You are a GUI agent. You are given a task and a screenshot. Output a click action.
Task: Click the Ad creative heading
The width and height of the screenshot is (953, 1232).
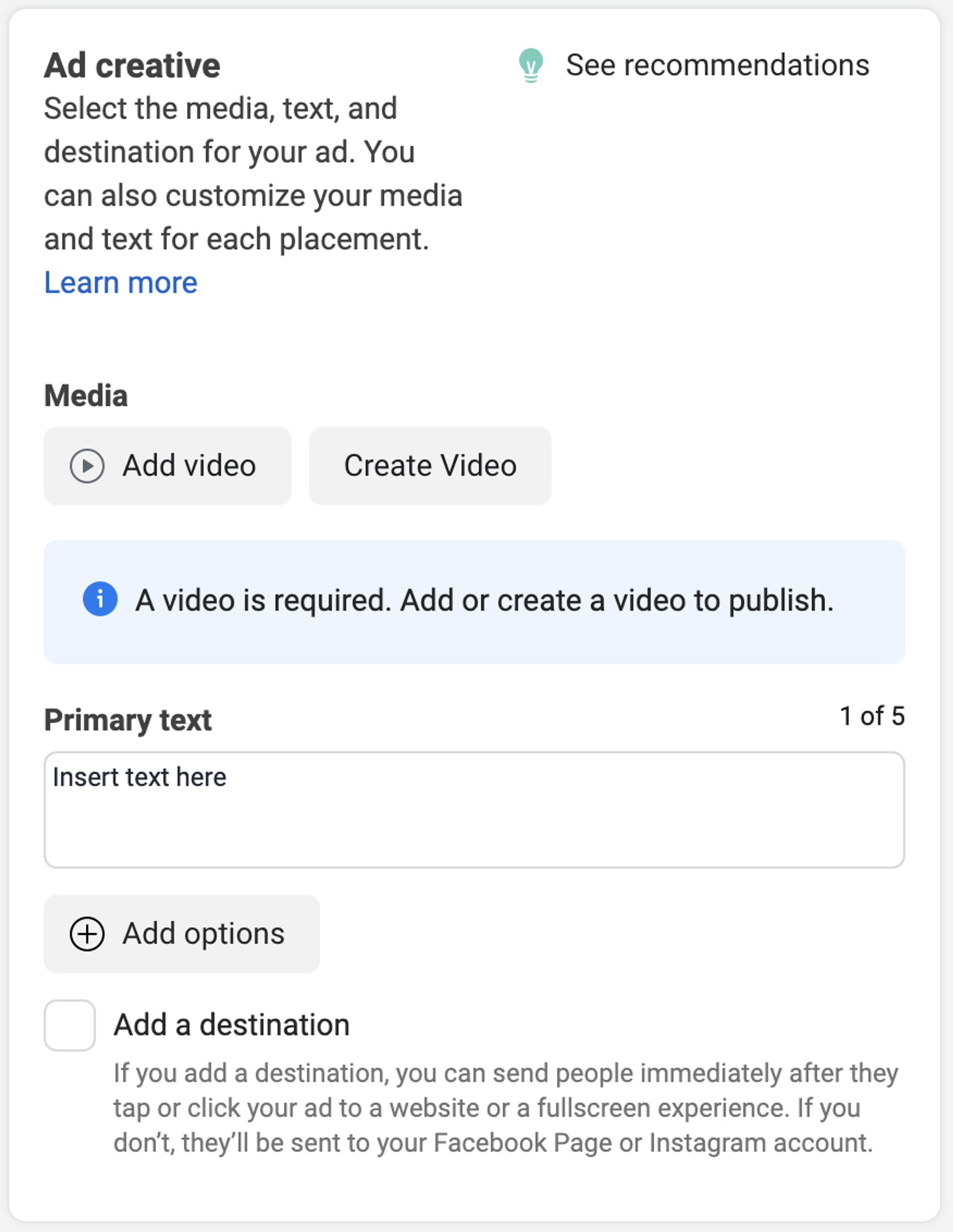[132, 66]
